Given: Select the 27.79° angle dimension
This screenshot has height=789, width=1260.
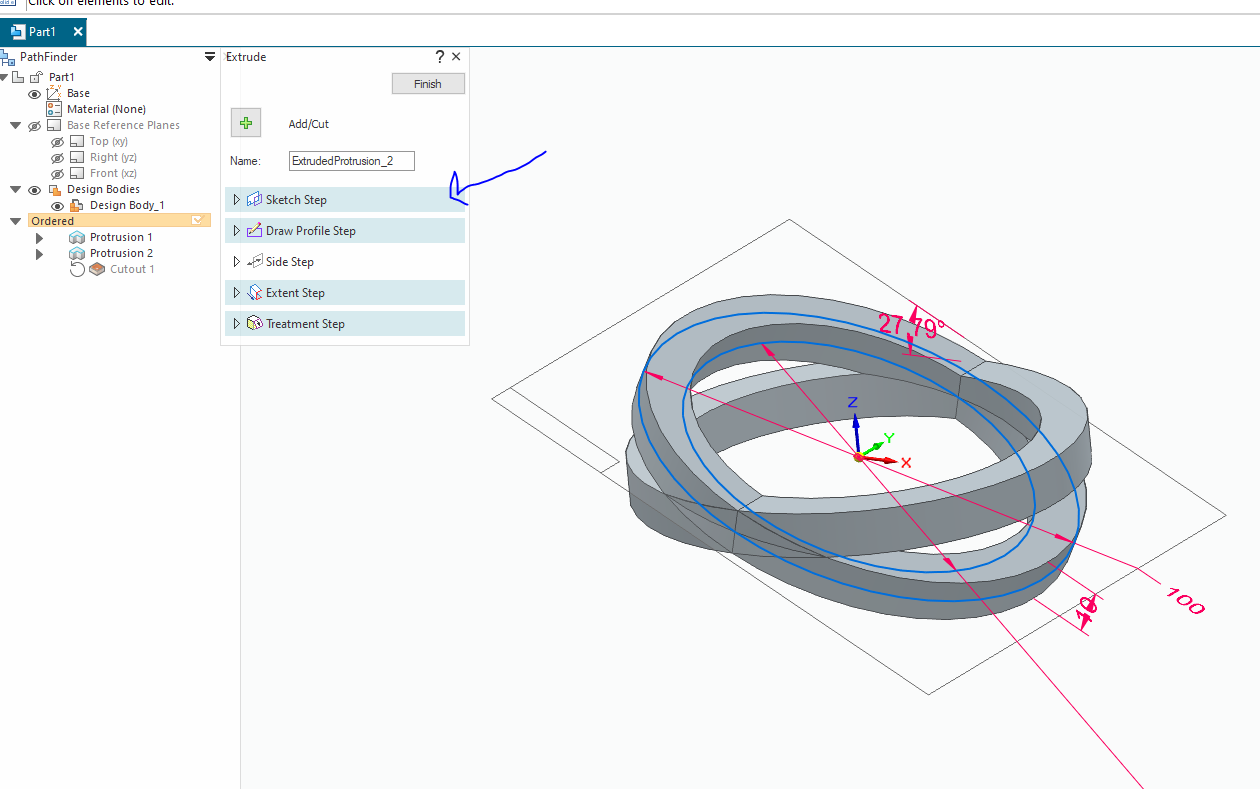Looking at the screenshot, I should click(x=911, y=324).
